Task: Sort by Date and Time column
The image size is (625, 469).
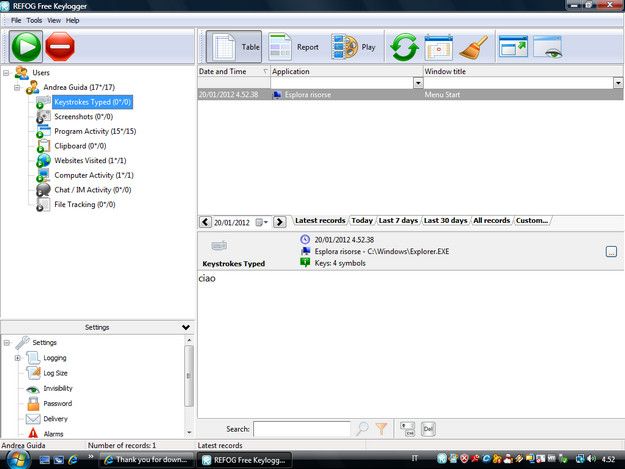Action: click(234, 71)
